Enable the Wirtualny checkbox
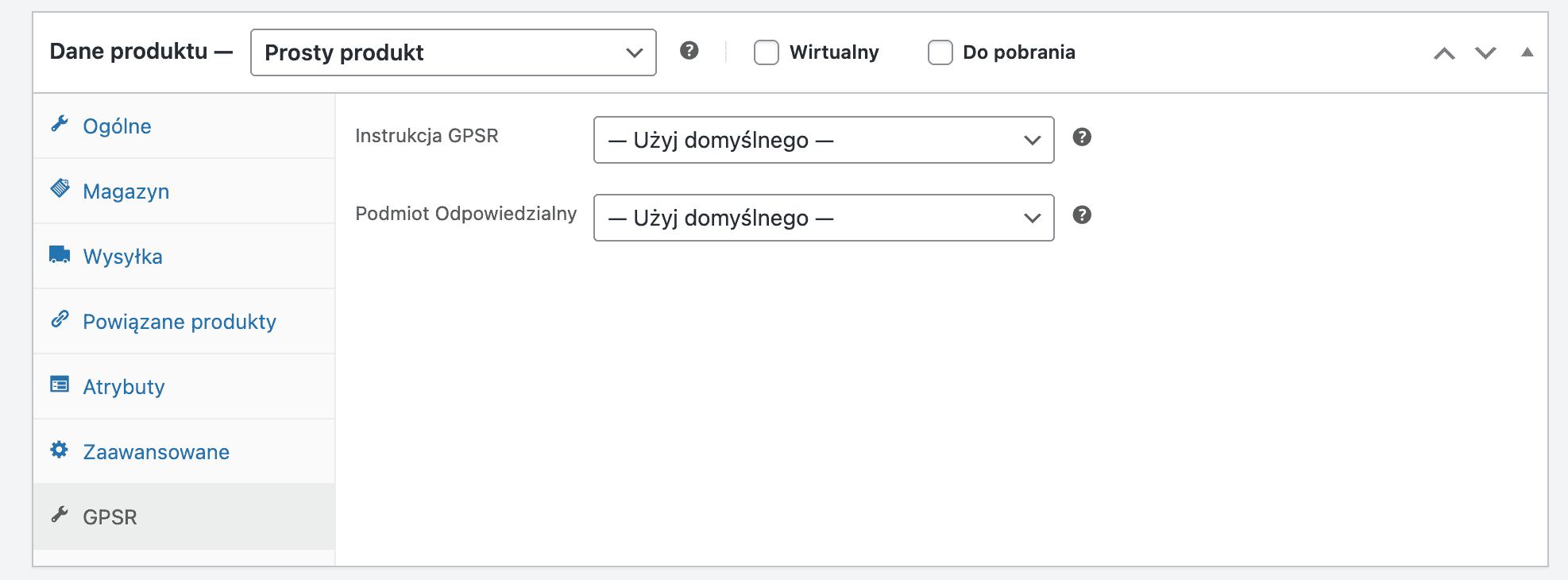 pyautogui.click(x=767, y=52)
